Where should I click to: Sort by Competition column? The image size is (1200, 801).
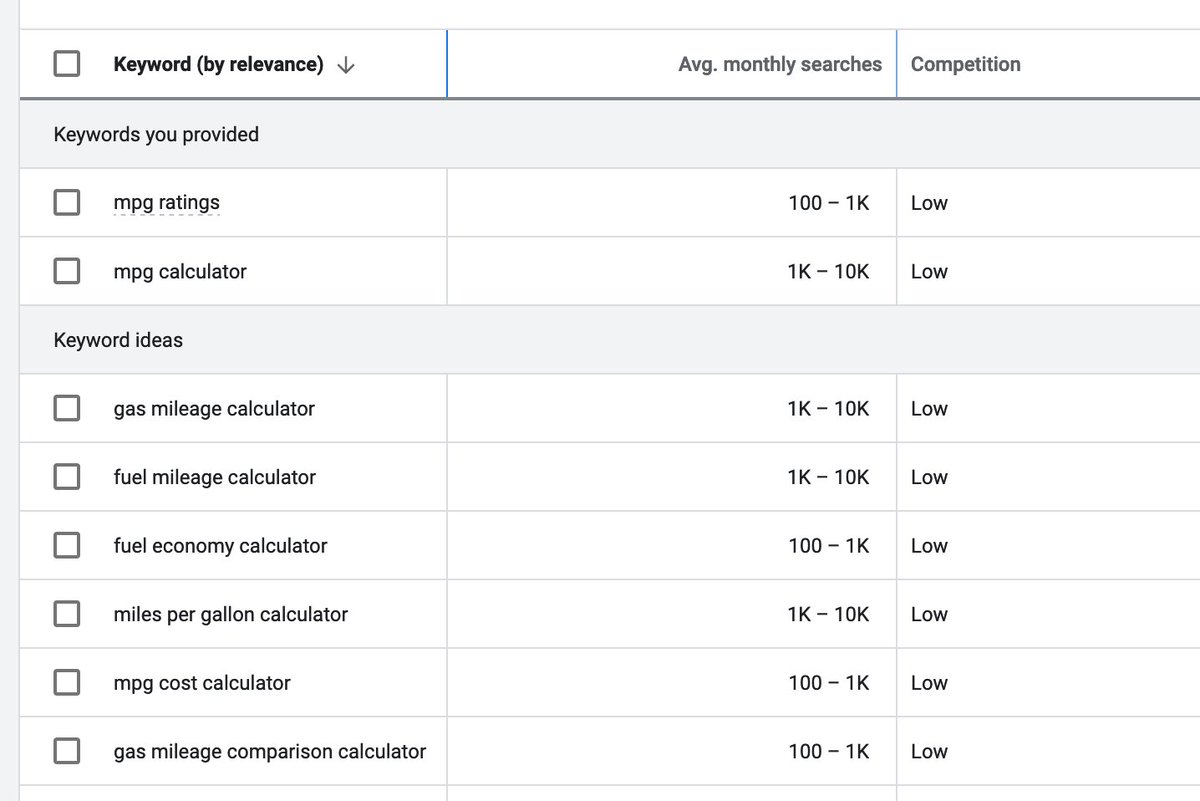pyautogui.click(x=965, y=63)
